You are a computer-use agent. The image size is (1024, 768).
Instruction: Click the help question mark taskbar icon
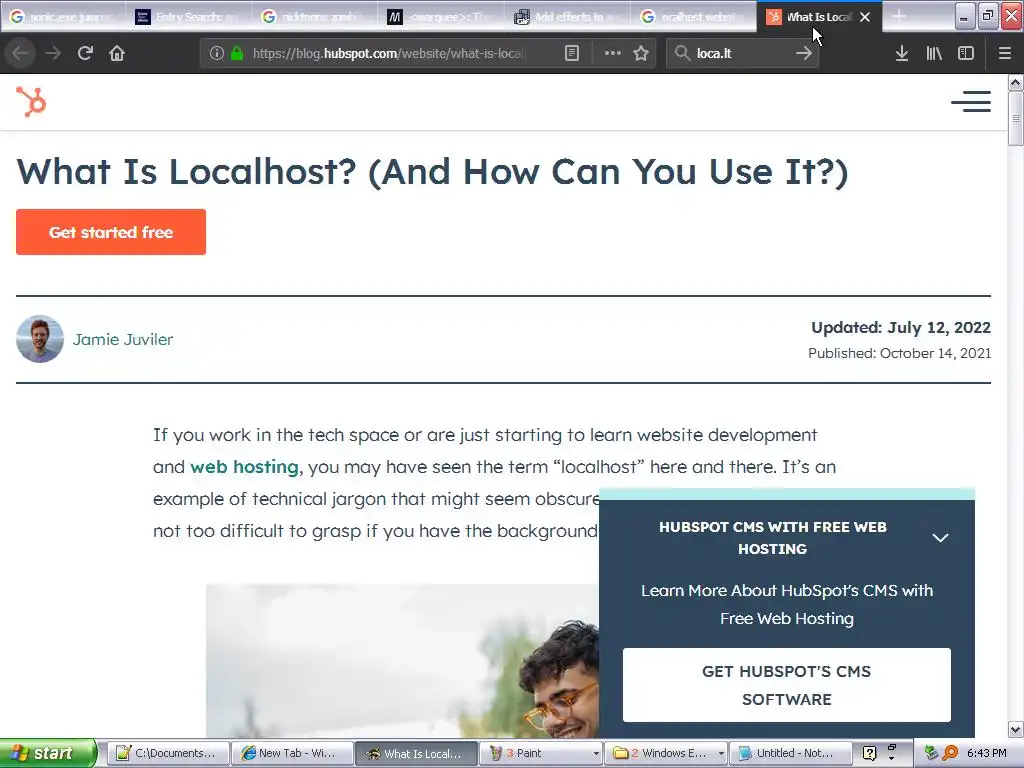(869, 753)
